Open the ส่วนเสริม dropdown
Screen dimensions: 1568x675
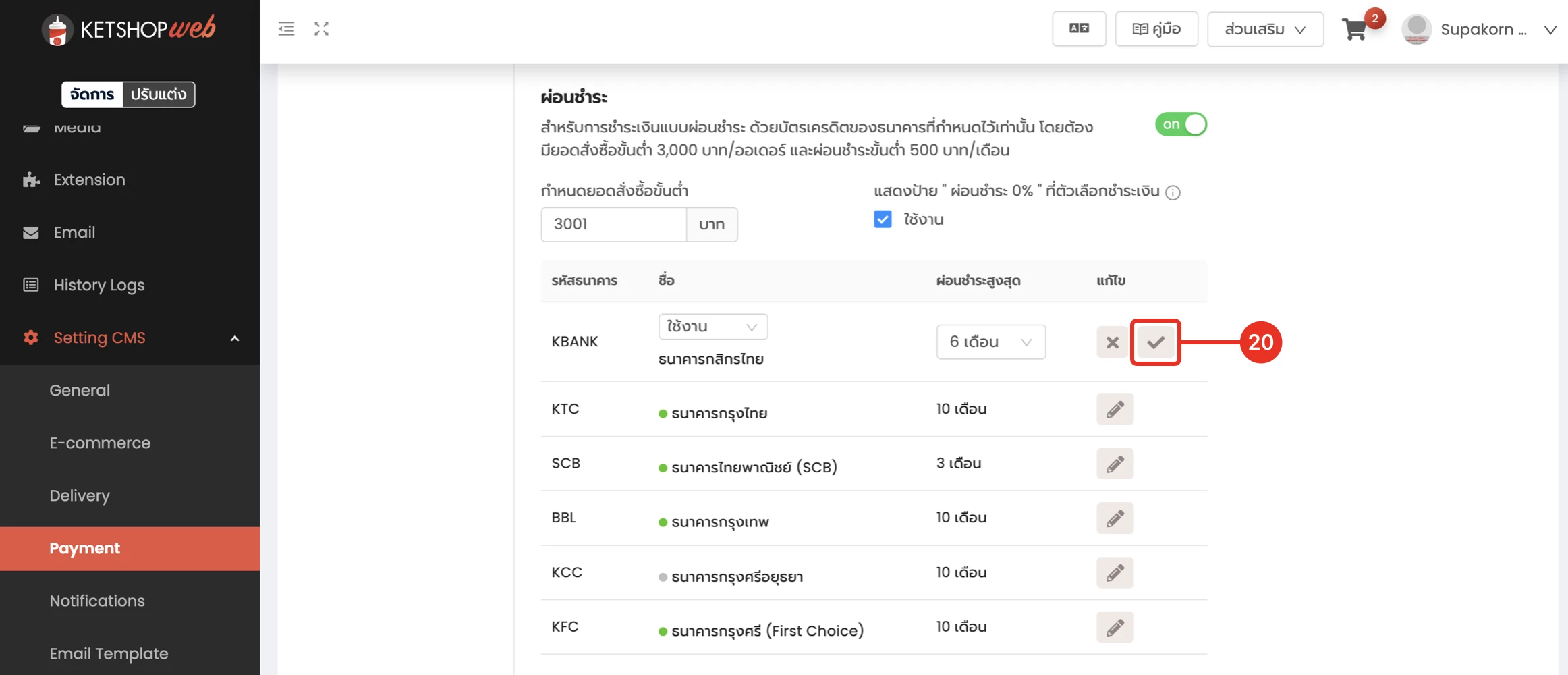click(x=1265, y=29)
